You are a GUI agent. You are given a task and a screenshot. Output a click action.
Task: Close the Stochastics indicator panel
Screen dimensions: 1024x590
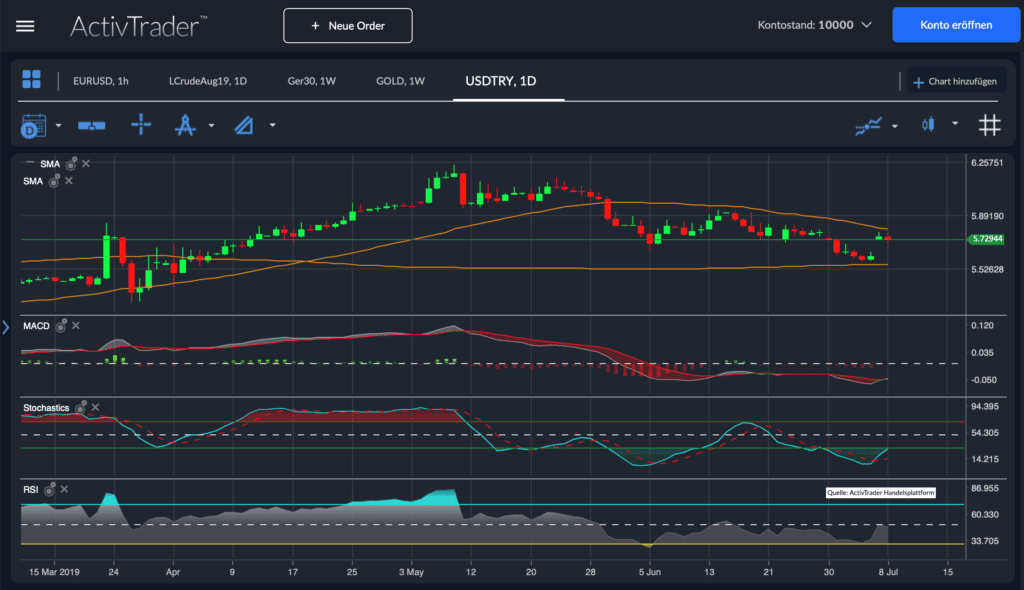coord(95,407)
